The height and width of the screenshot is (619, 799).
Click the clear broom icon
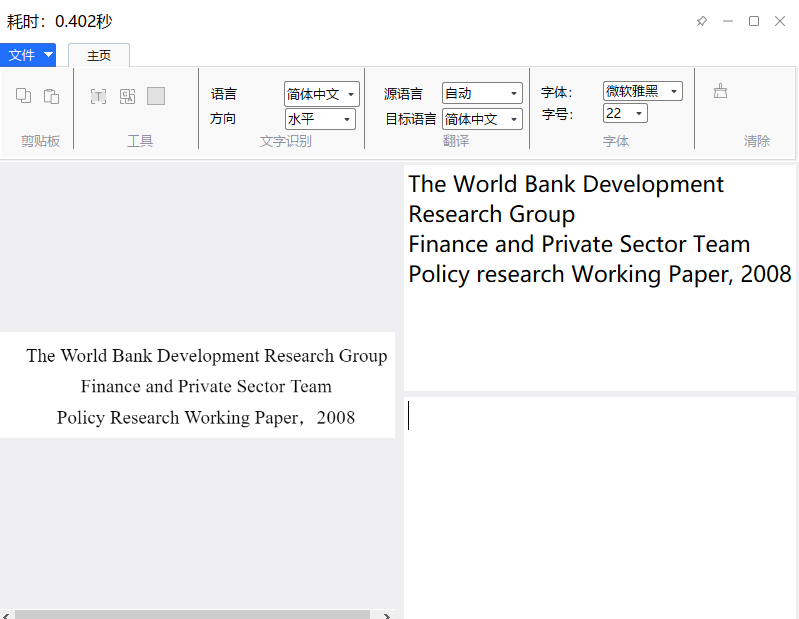720,91
